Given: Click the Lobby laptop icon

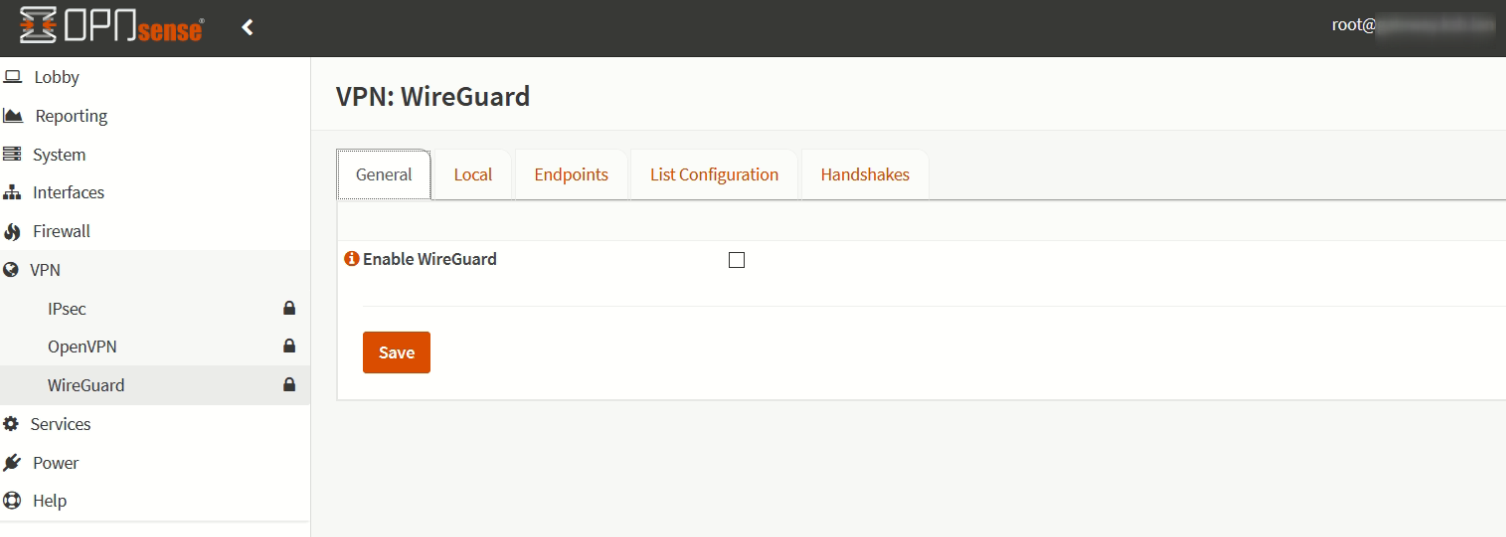Looking at the screenshot, I should 13,77.
